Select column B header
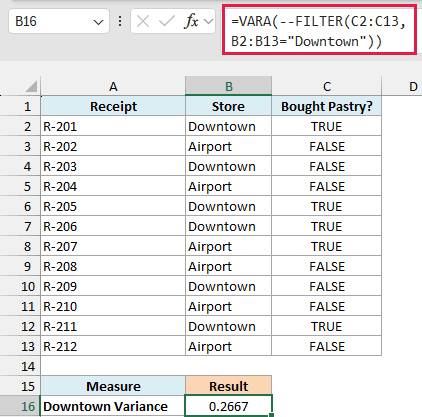 (229, 86)
